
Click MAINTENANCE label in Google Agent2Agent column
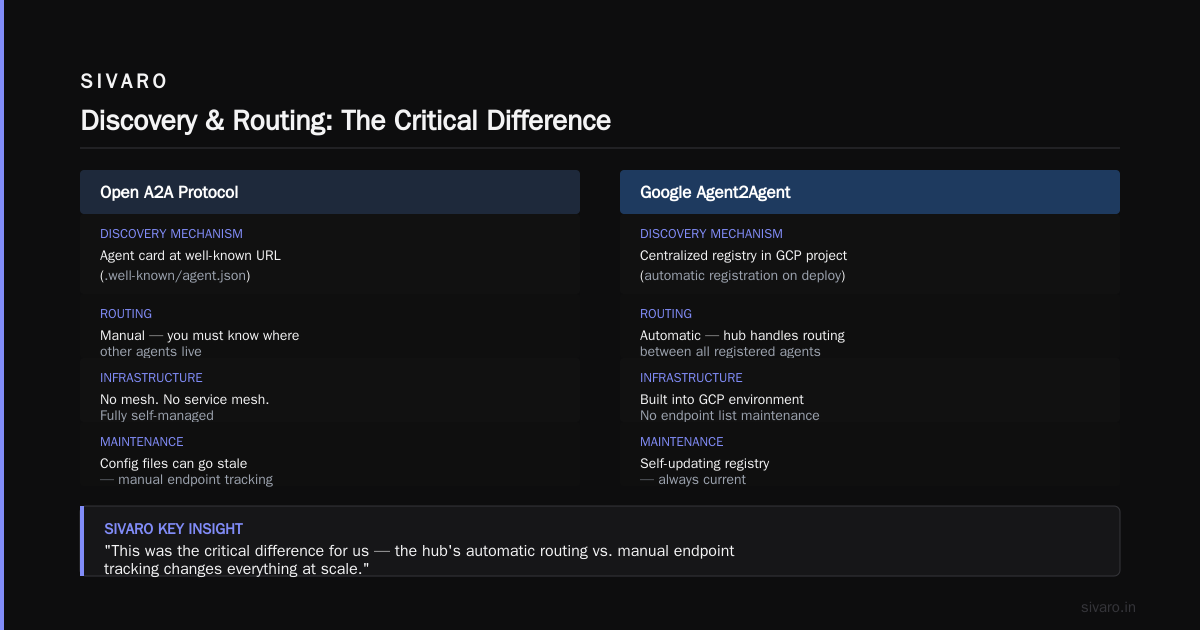[x=681, y=442]
